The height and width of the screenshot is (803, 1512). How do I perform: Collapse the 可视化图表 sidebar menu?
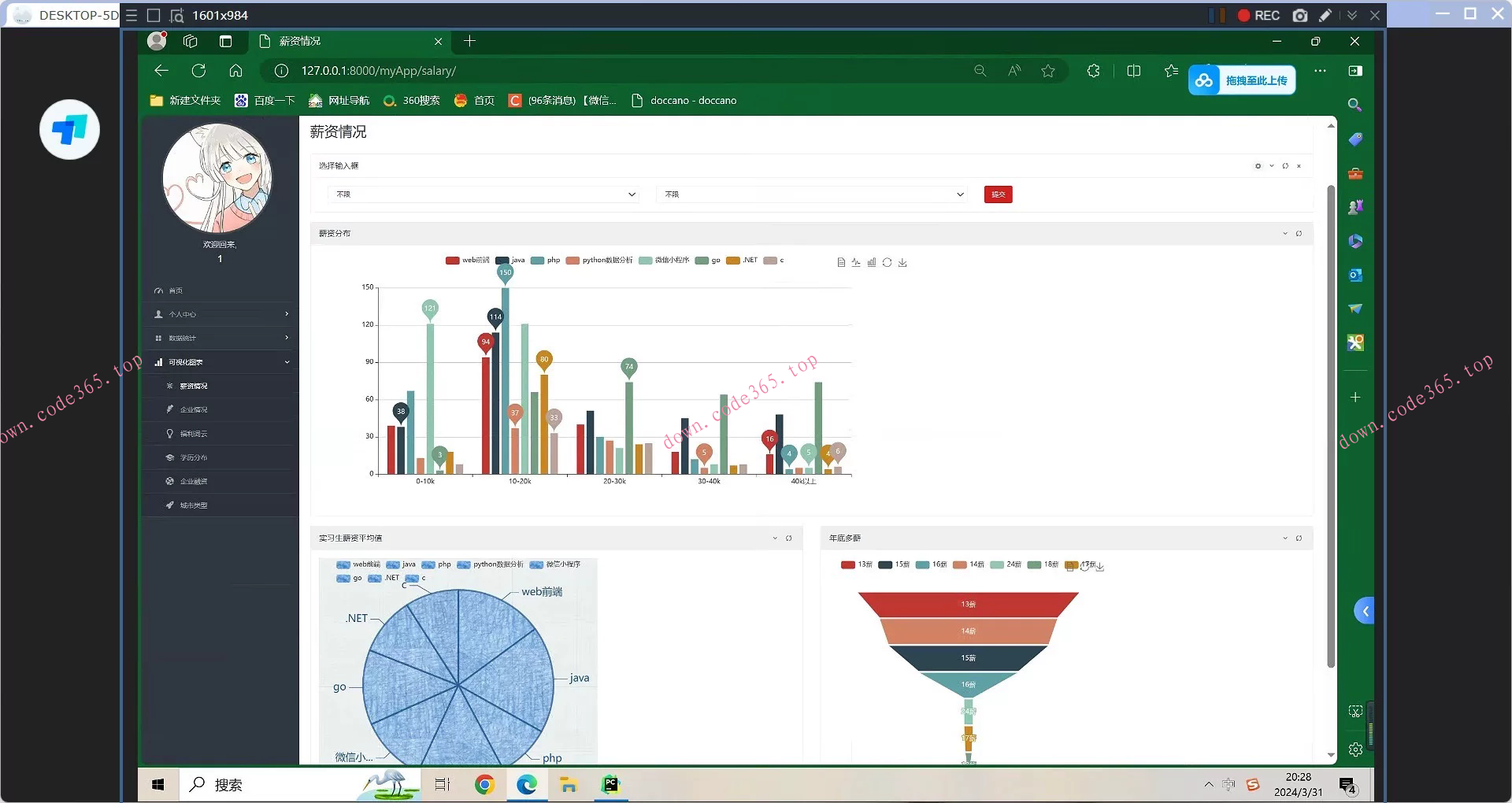point(220,362)
